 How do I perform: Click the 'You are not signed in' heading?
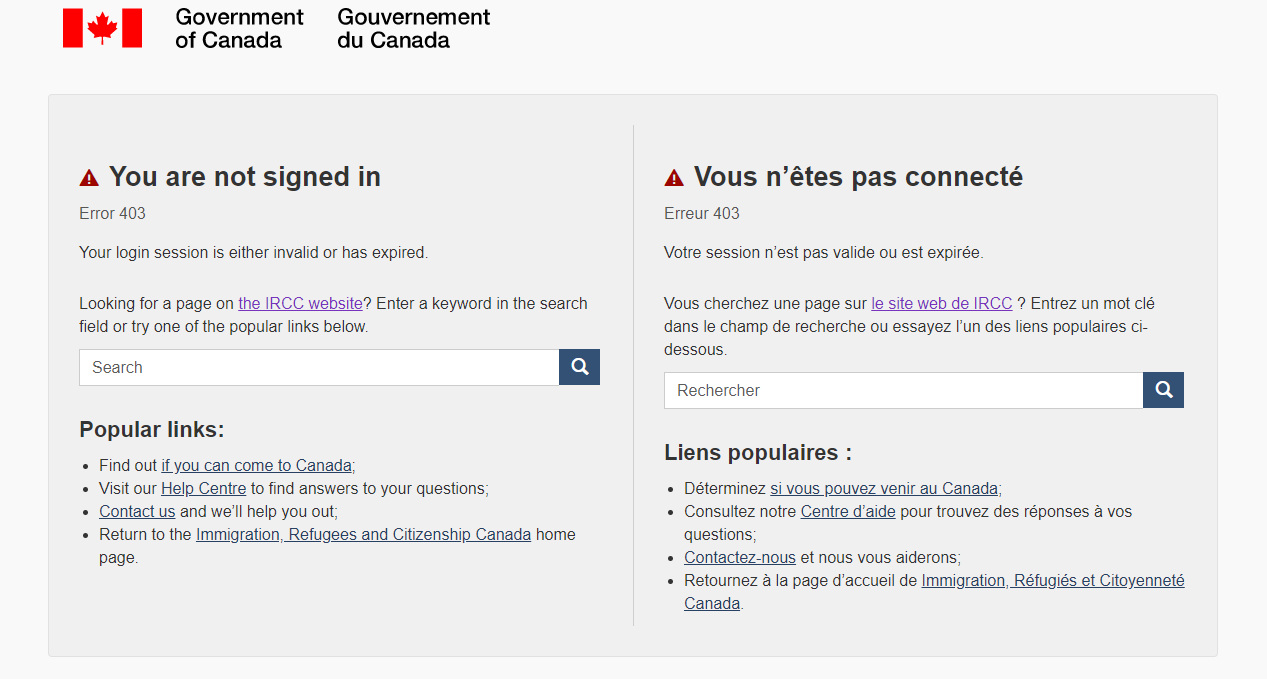244,177
